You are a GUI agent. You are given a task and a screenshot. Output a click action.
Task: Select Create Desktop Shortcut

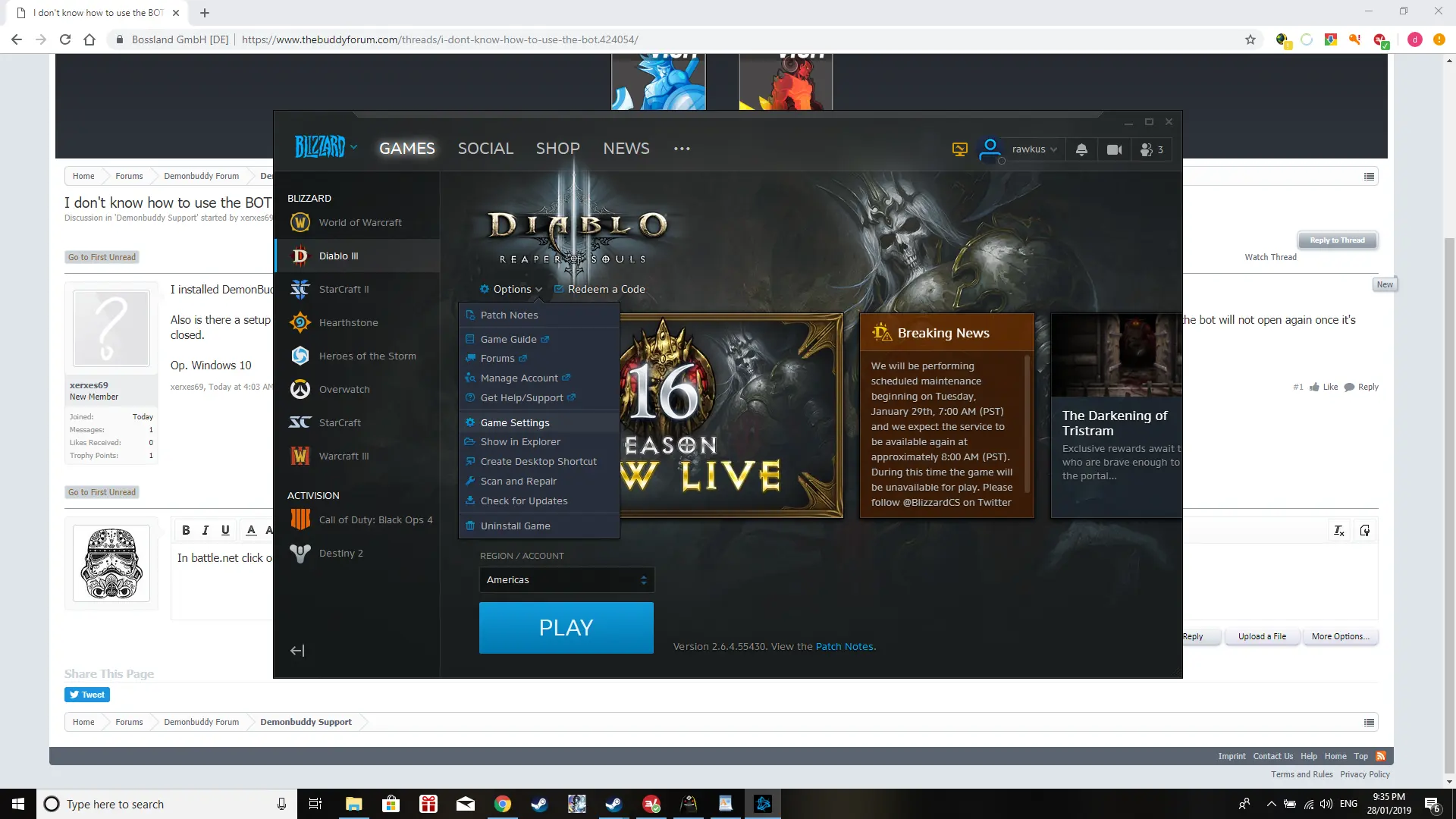(x=539, y=461)
